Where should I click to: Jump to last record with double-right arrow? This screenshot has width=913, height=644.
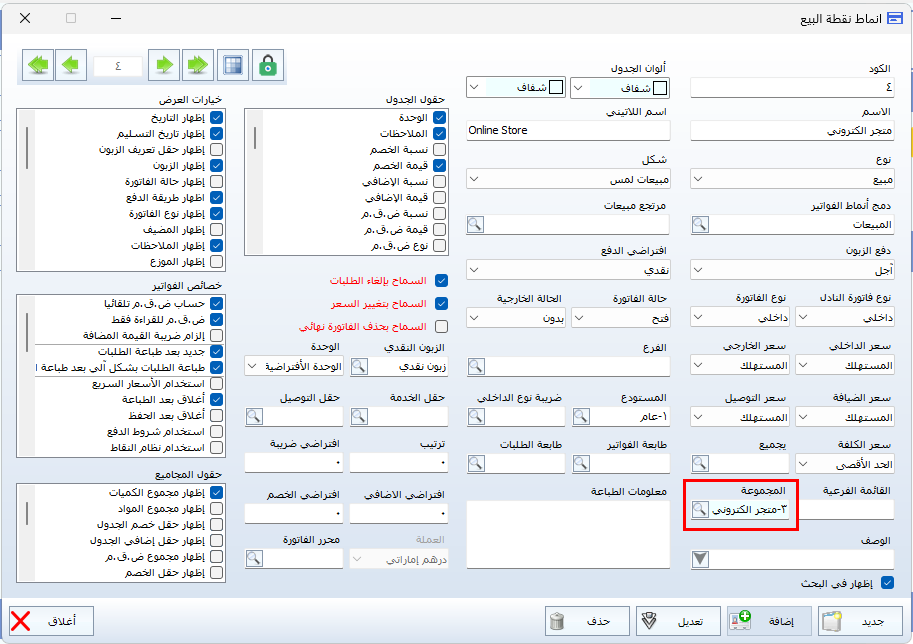click(x=197, y=66)
